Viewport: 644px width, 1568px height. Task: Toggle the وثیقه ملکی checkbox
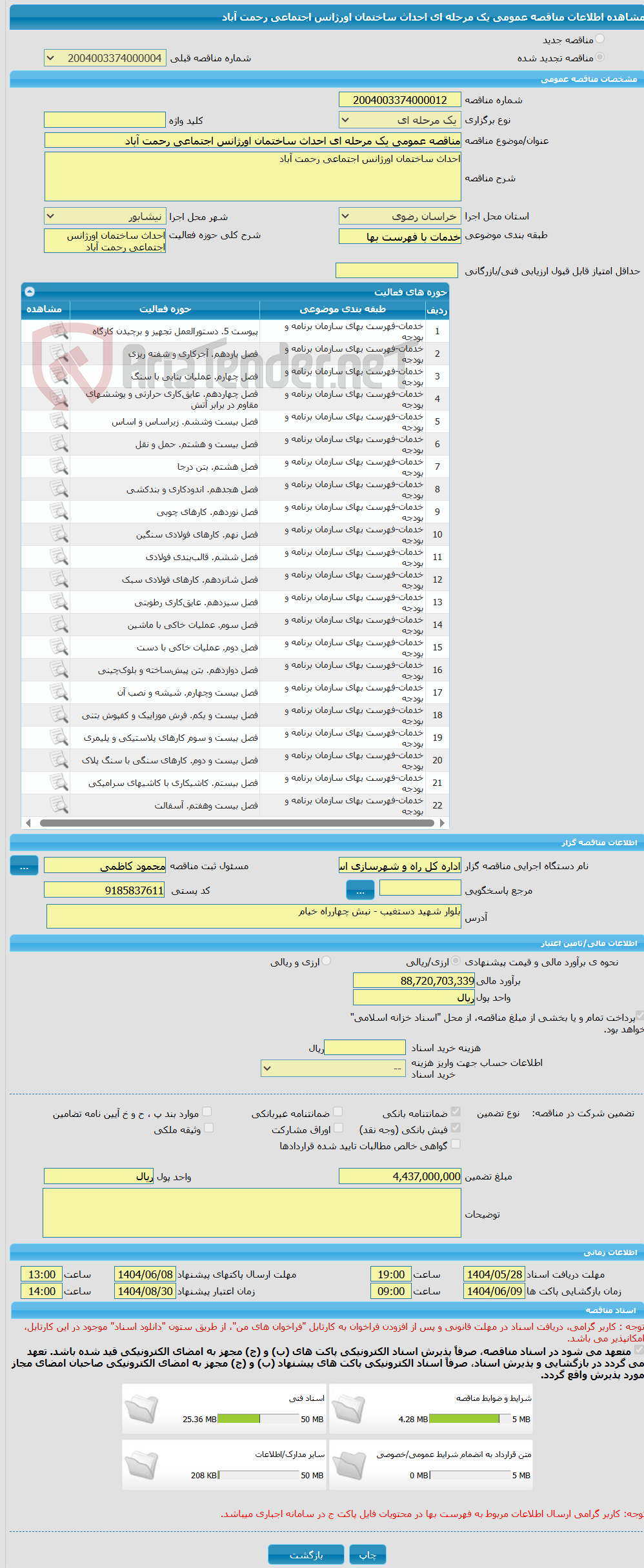tap(208, 1127)
